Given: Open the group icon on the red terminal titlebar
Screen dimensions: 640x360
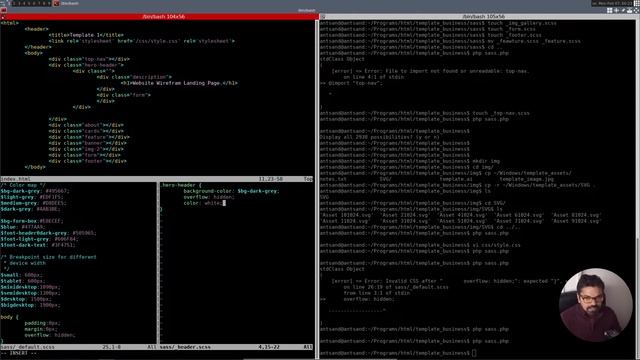Looking at the screenshot, I should tap(3, 17).
